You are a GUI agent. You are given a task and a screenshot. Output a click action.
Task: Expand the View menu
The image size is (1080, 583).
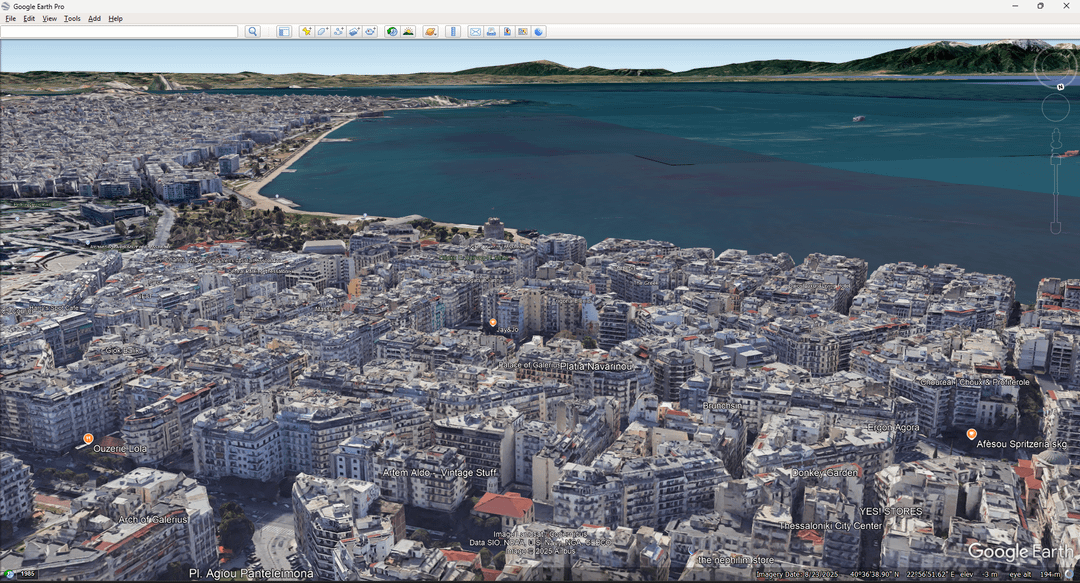[x=49, y=19]
